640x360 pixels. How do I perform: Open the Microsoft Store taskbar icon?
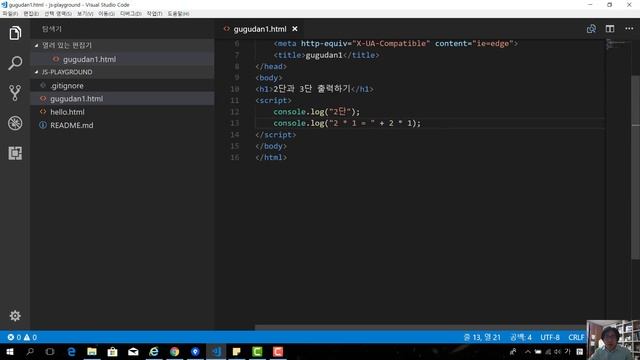[112, 351]
